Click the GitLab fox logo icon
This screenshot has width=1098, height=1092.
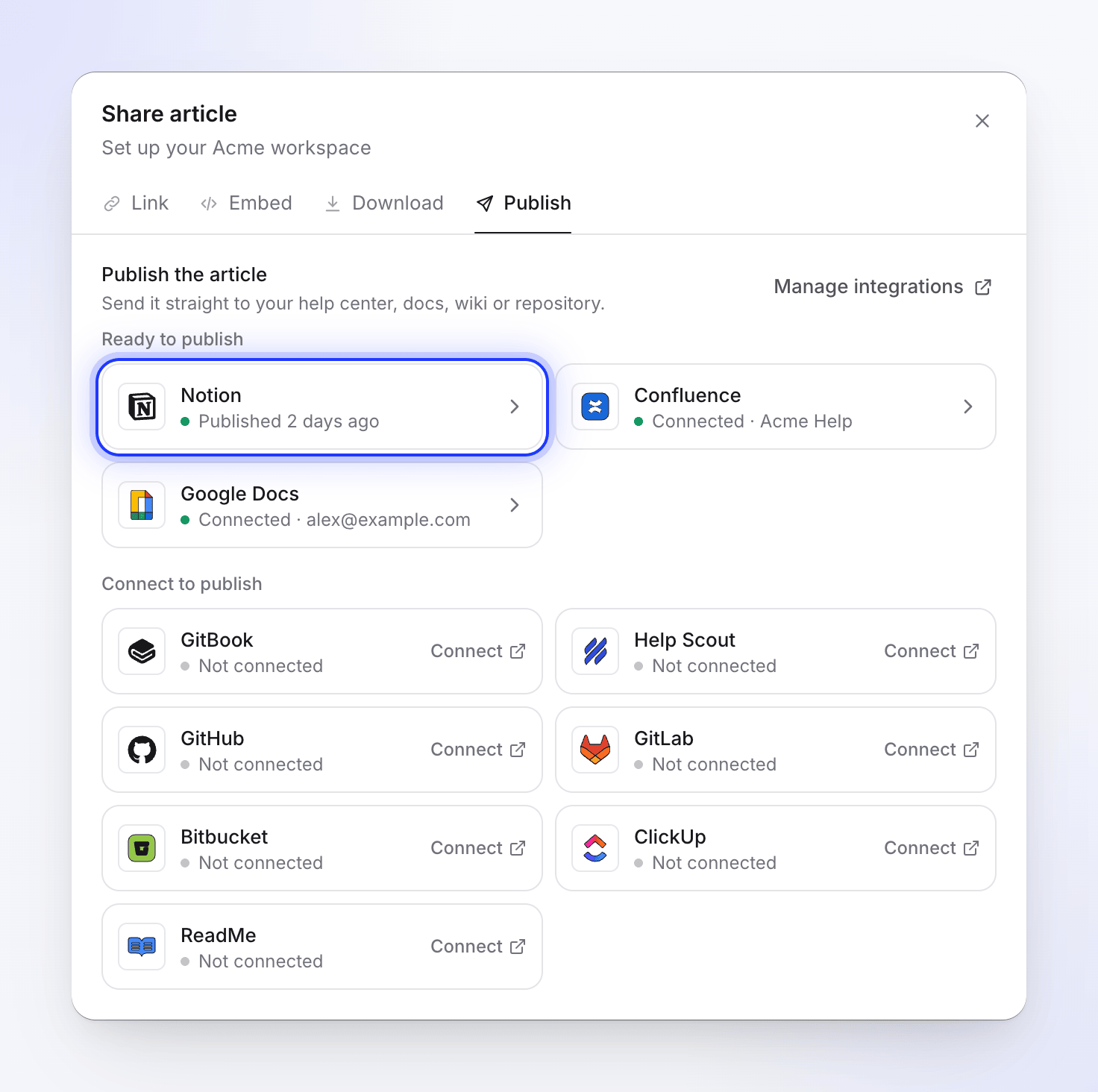coord(595,750)
